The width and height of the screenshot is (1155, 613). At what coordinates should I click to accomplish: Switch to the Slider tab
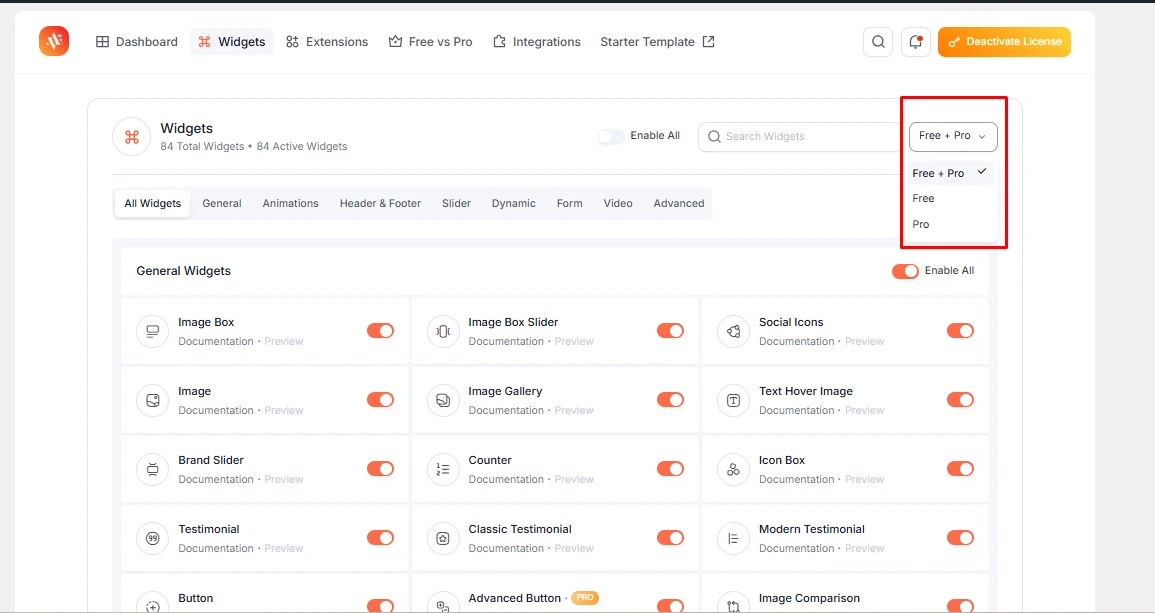click(x=456, y=203)
